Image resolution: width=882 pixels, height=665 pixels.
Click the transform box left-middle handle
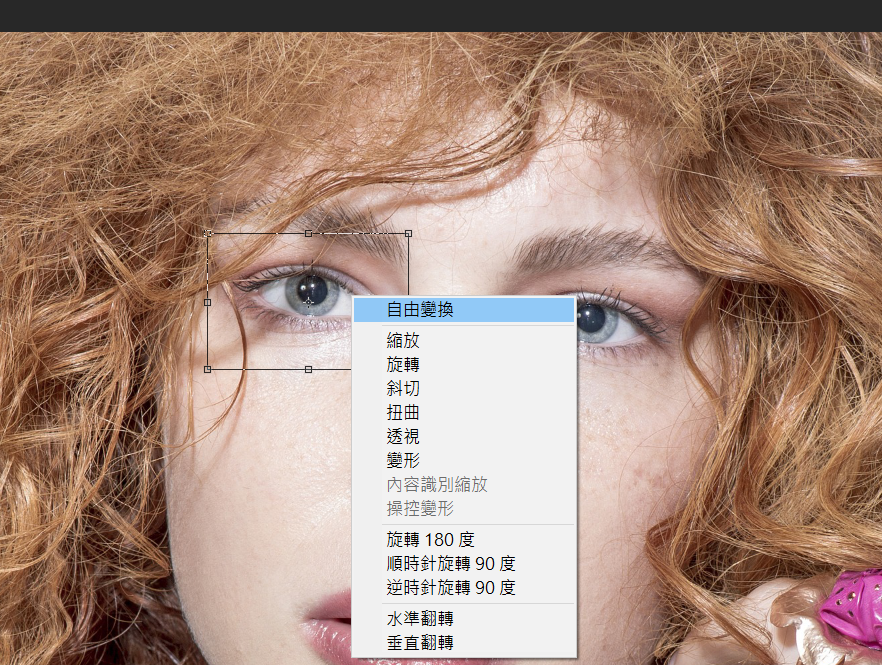click(x=208, y=302)
